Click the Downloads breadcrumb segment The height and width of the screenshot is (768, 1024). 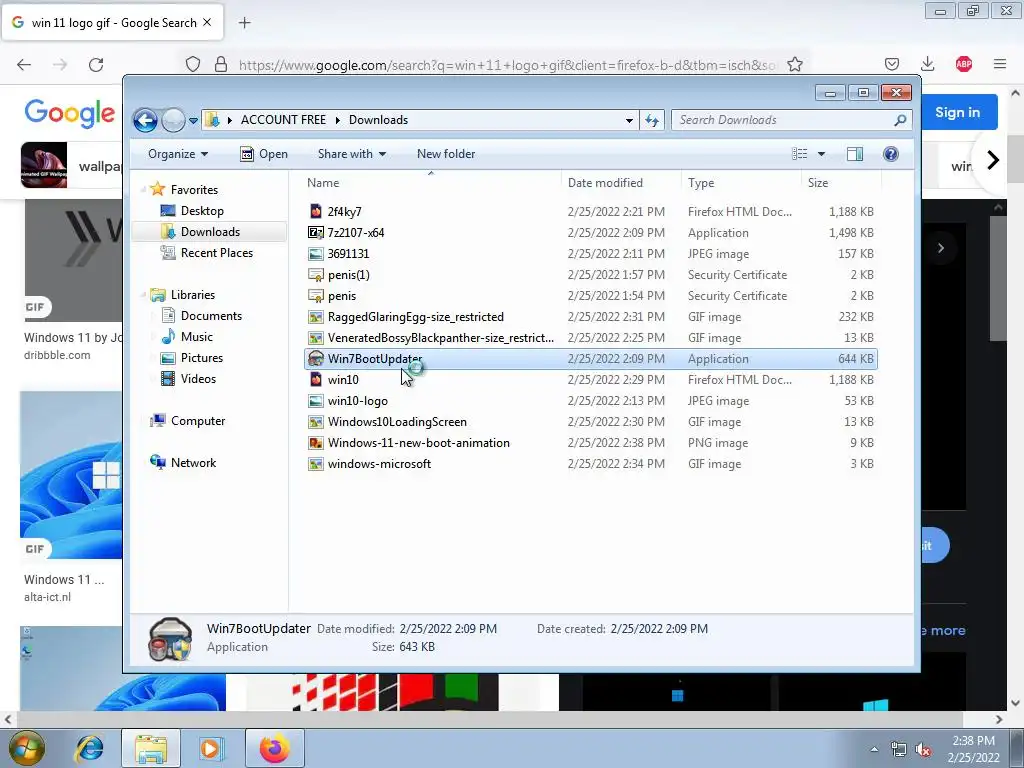pos(378,120)
